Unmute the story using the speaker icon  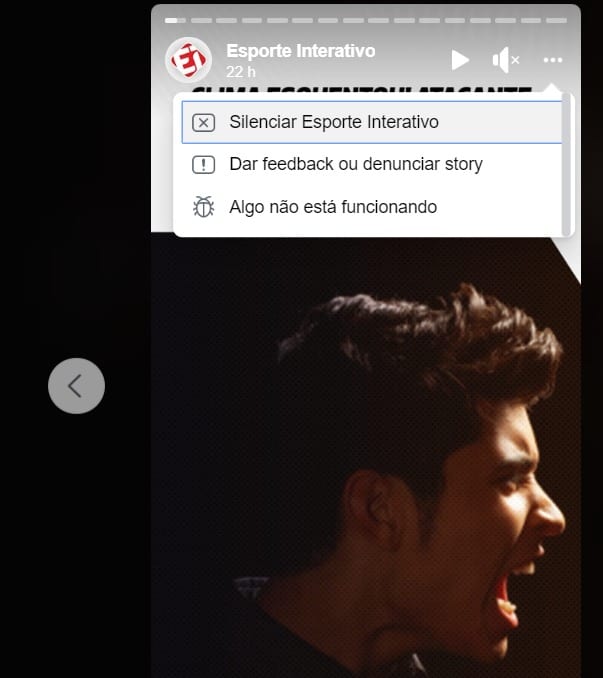click(x=505, y=60)
